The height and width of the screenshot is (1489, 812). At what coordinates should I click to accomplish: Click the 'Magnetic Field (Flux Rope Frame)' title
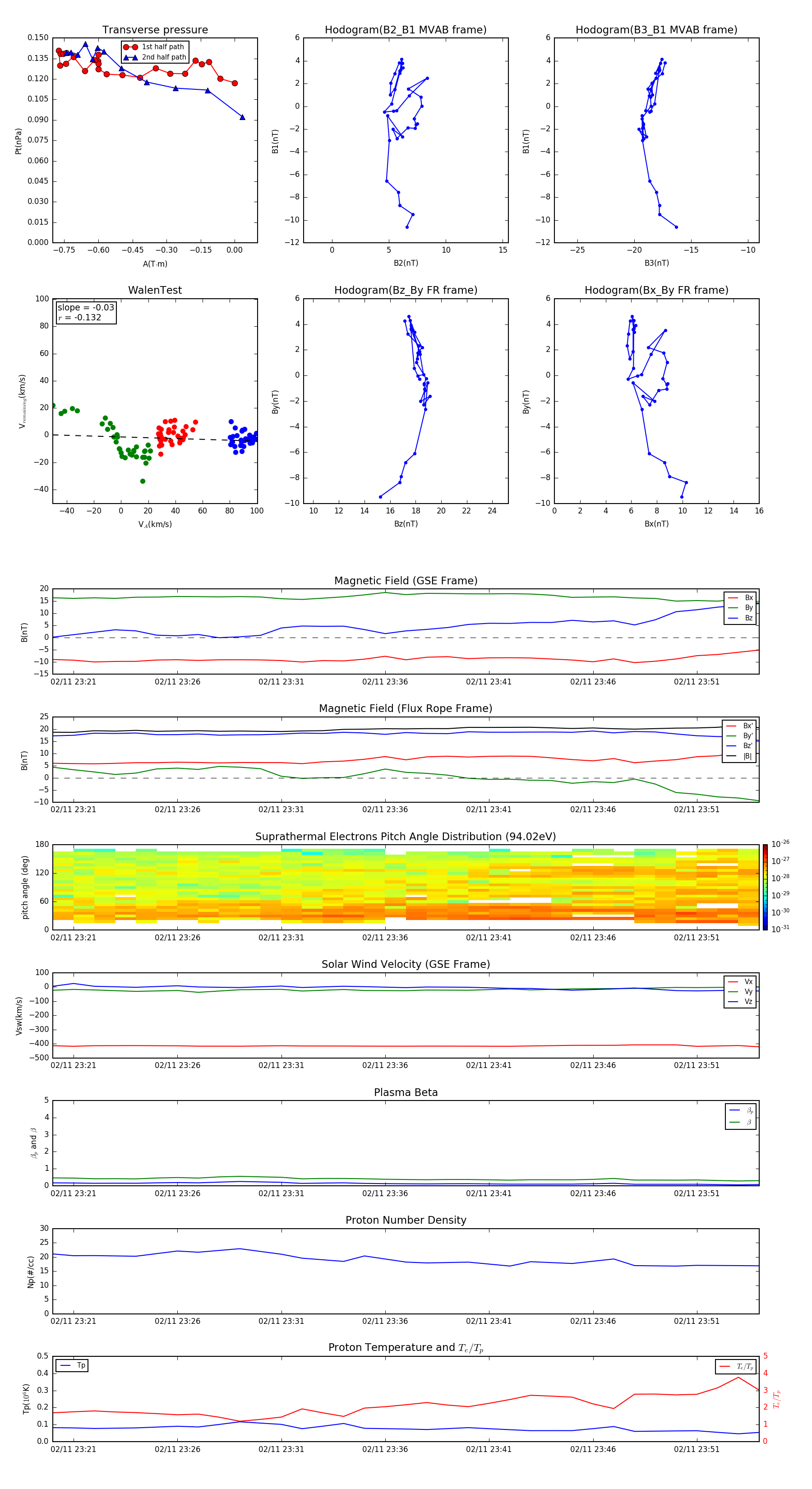click(406, 709)
